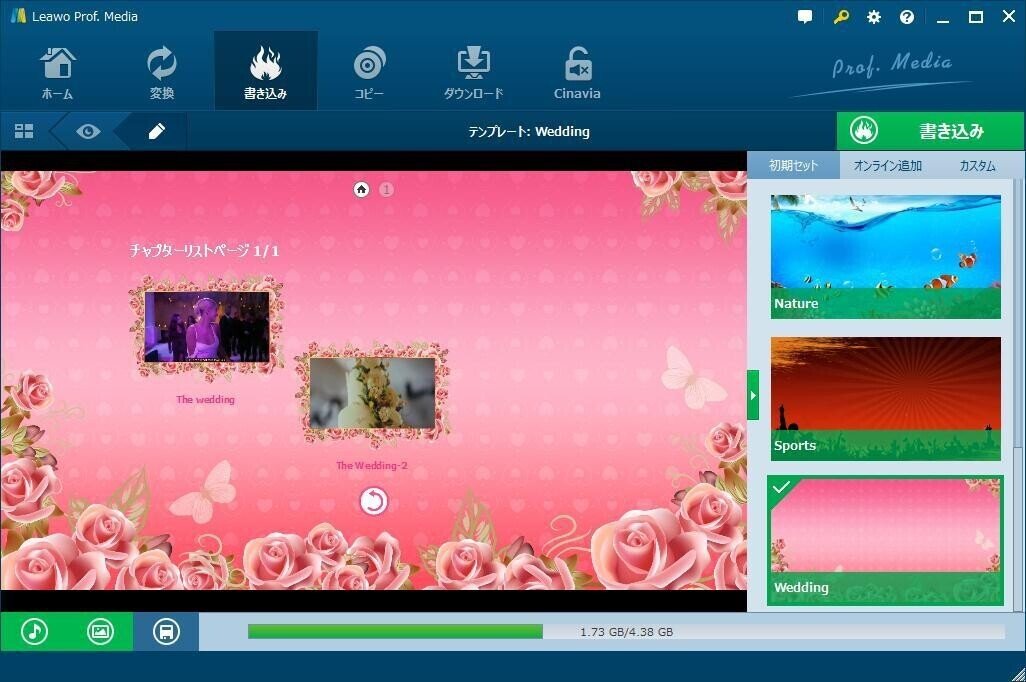Image resolution: width=1026 pixels, height=682 pixels.
Task: Click チャプターリストページ 1/1 title text
Action: (204, 250)
